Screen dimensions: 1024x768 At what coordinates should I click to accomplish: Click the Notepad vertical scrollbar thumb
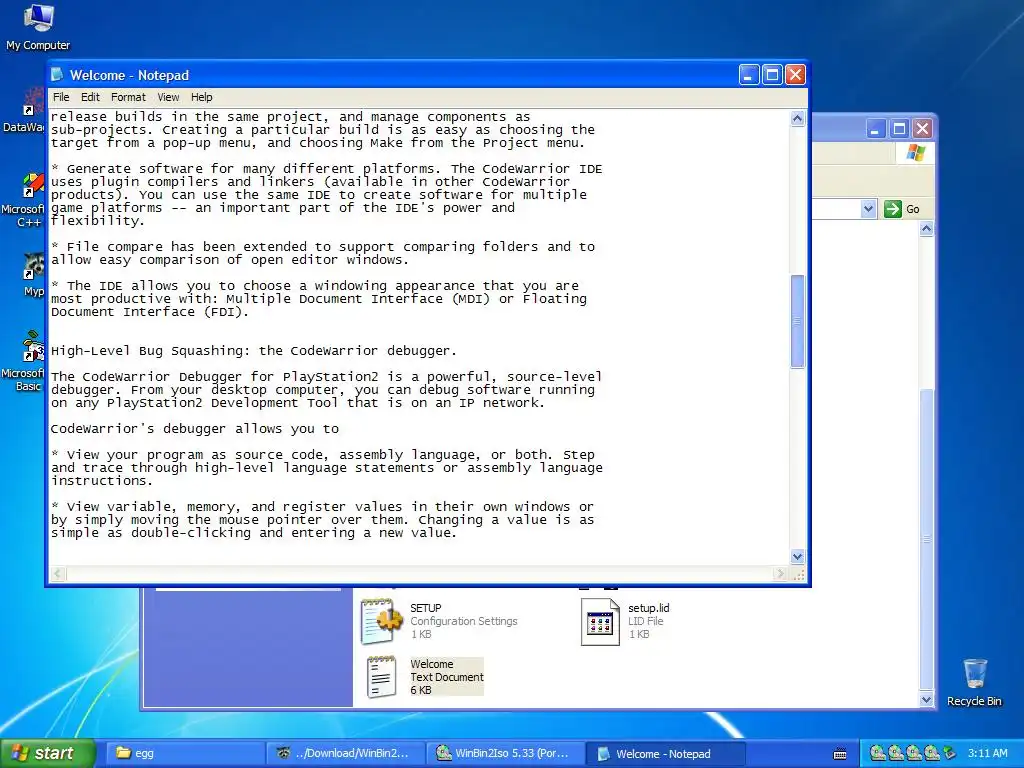click(797, 321)
